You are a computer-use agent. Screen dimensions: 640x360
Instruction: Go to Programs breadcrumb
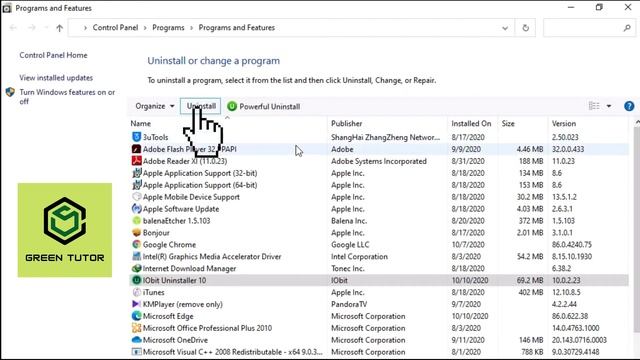(168, 28)
